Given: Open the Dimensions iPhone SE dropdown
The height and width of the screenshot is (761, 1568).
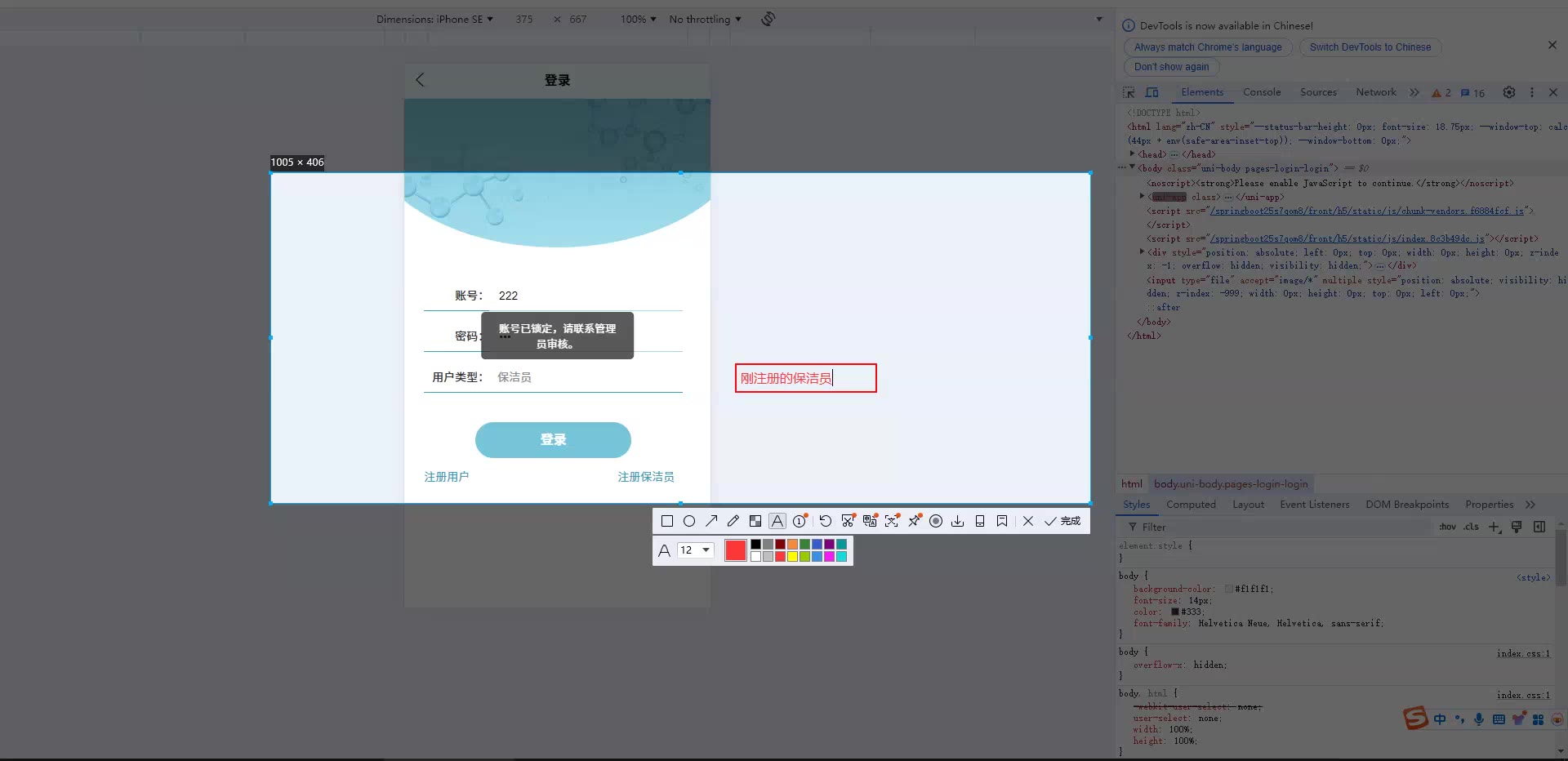Looking at the screenshot, I should click(434, 19).
